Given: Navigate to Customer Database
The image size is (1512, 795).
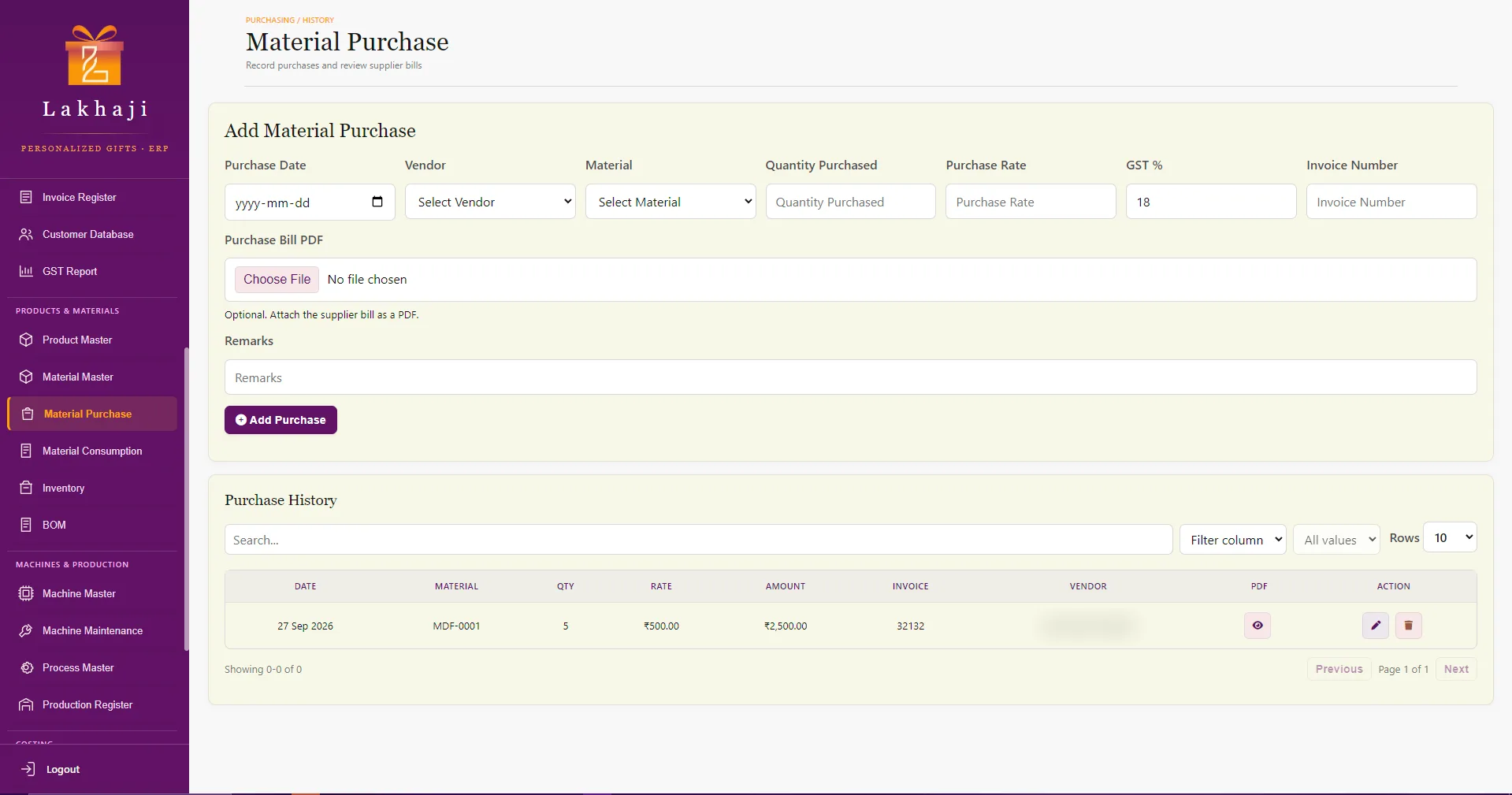Looking at the screenshot, I should (x=92, y=234).
